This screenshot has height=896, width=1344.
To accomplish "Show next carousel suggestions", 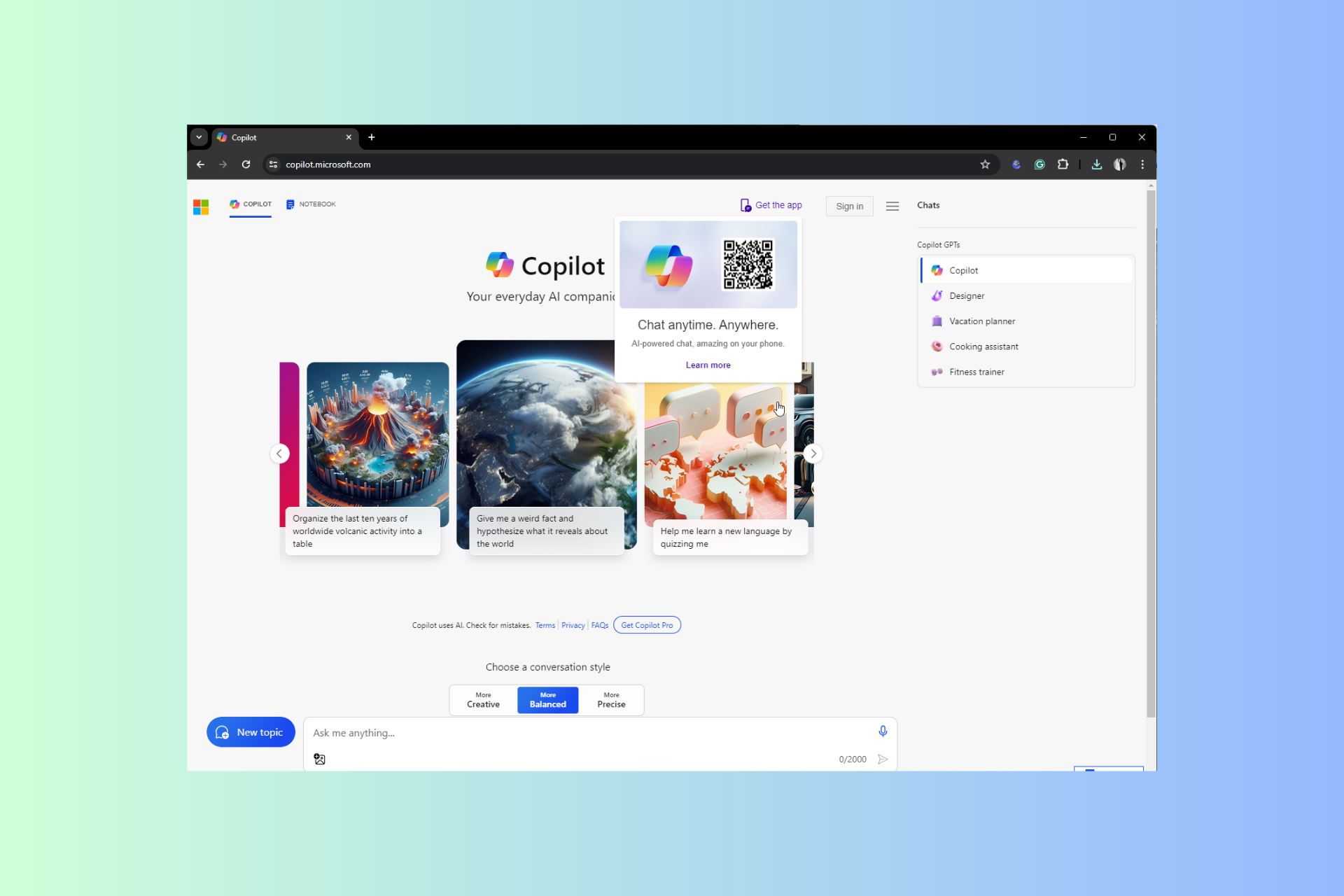I will tap(813, 454).
